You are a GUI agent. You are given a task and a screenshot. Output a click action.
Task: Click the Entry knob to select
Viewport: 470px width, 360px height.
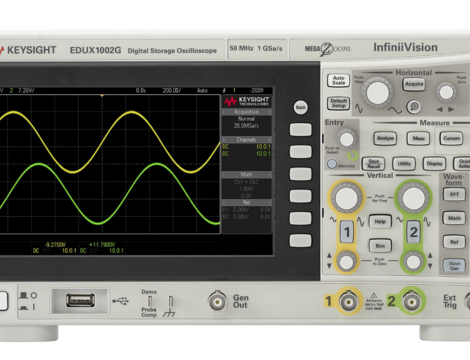pos(346,139)
